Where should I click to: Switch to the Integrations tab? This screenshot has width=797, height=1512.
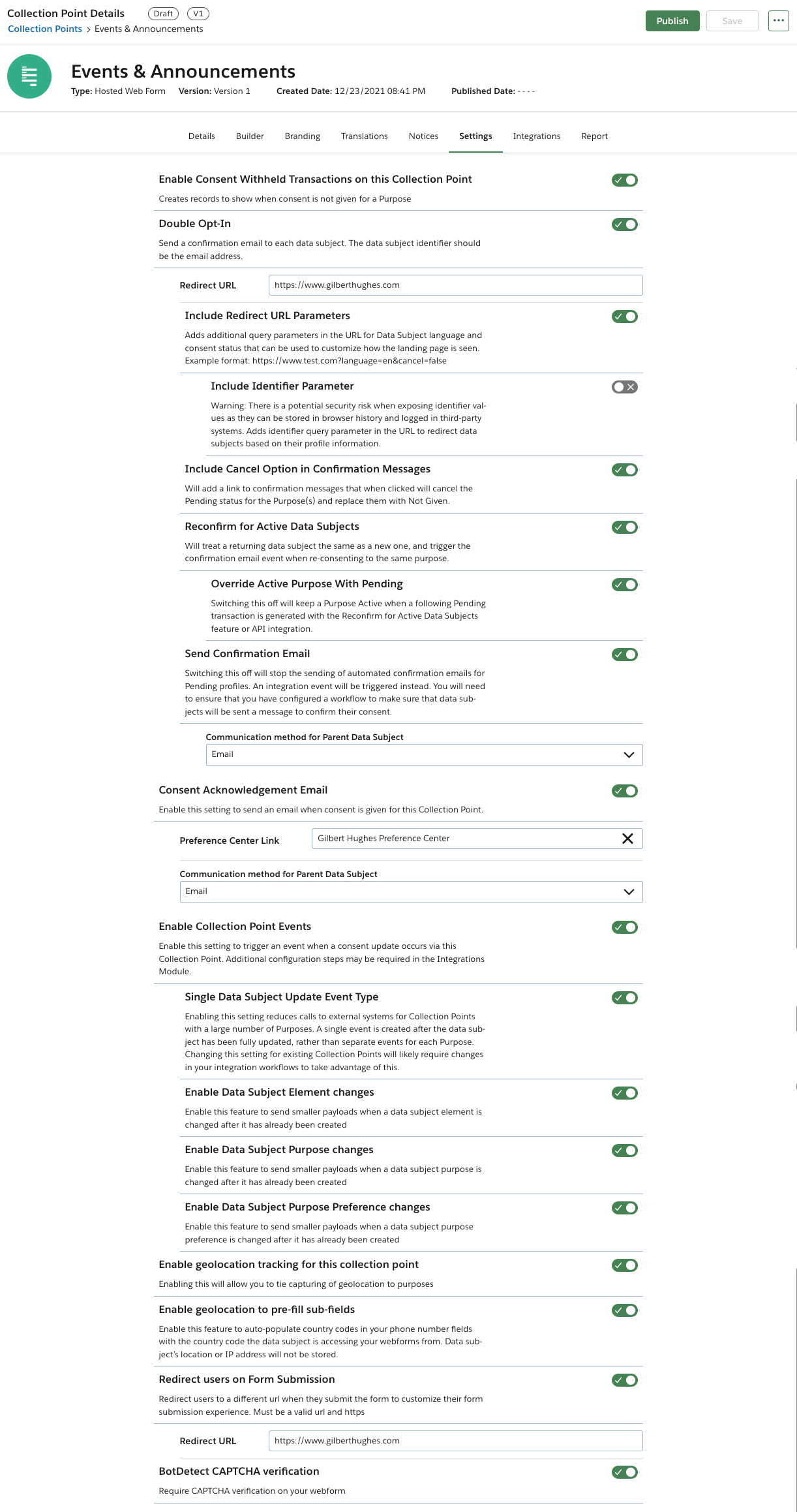pos(536,136)
